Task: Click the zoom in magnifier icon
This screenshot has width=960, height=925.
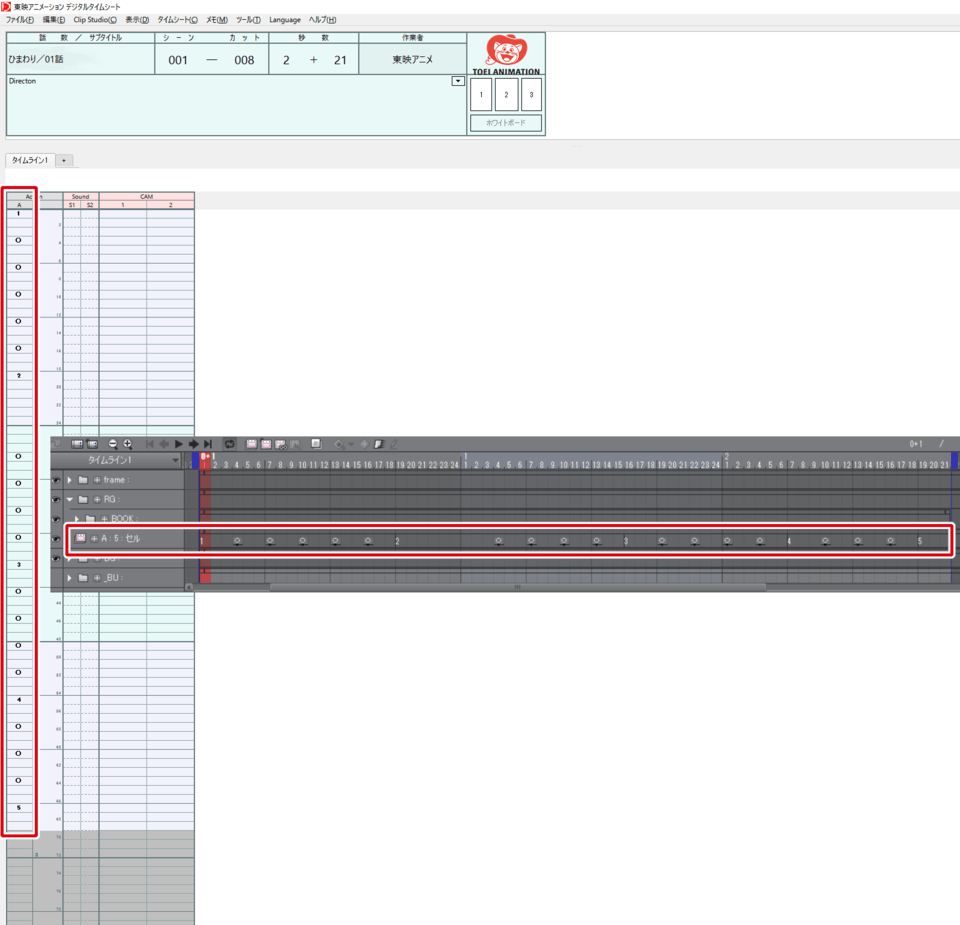Action: pyautogui.click(x=128, y=442)
